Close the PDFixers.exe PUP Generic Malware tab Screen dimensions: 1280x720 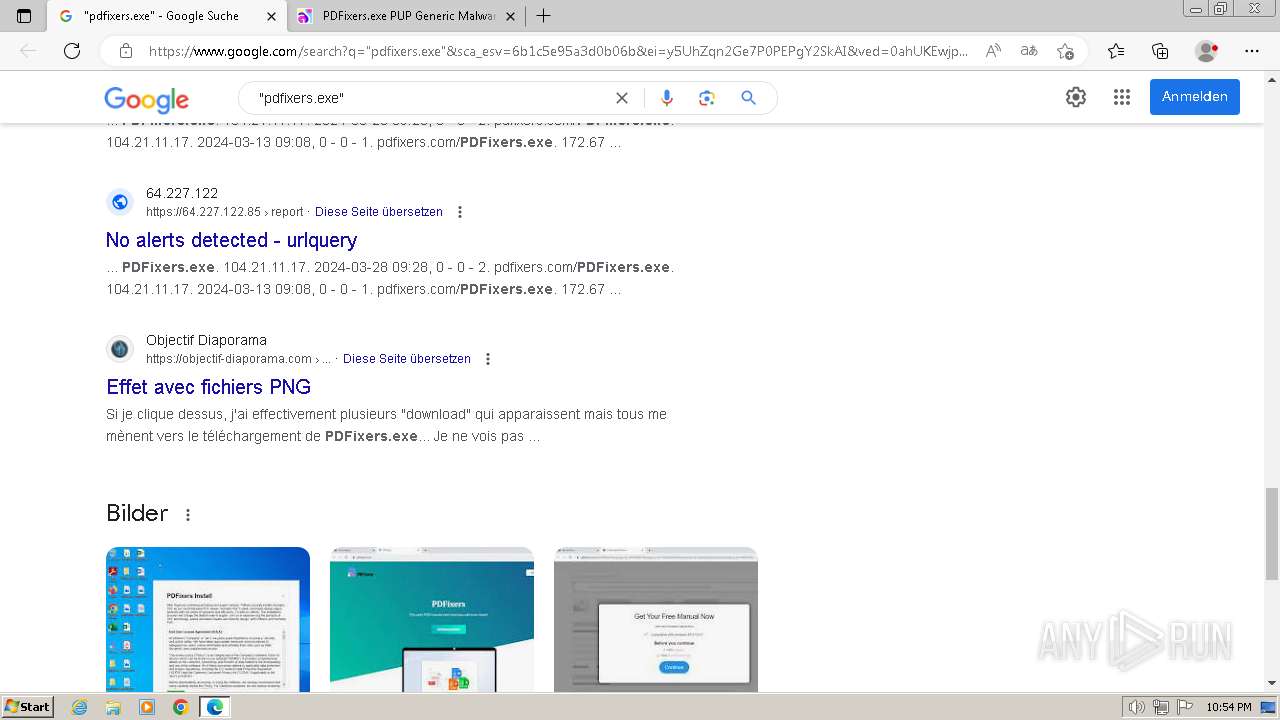[x=510, y=16]
